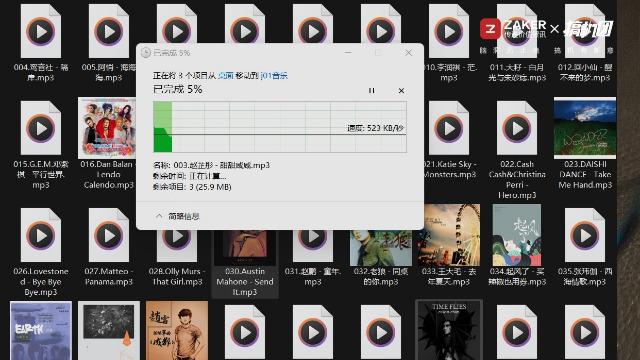This screenshot has width=640, height=360.
Task: Select the 022.Cash Cash Hero.mp3 file icon
Action: click(x=517, y=128)
